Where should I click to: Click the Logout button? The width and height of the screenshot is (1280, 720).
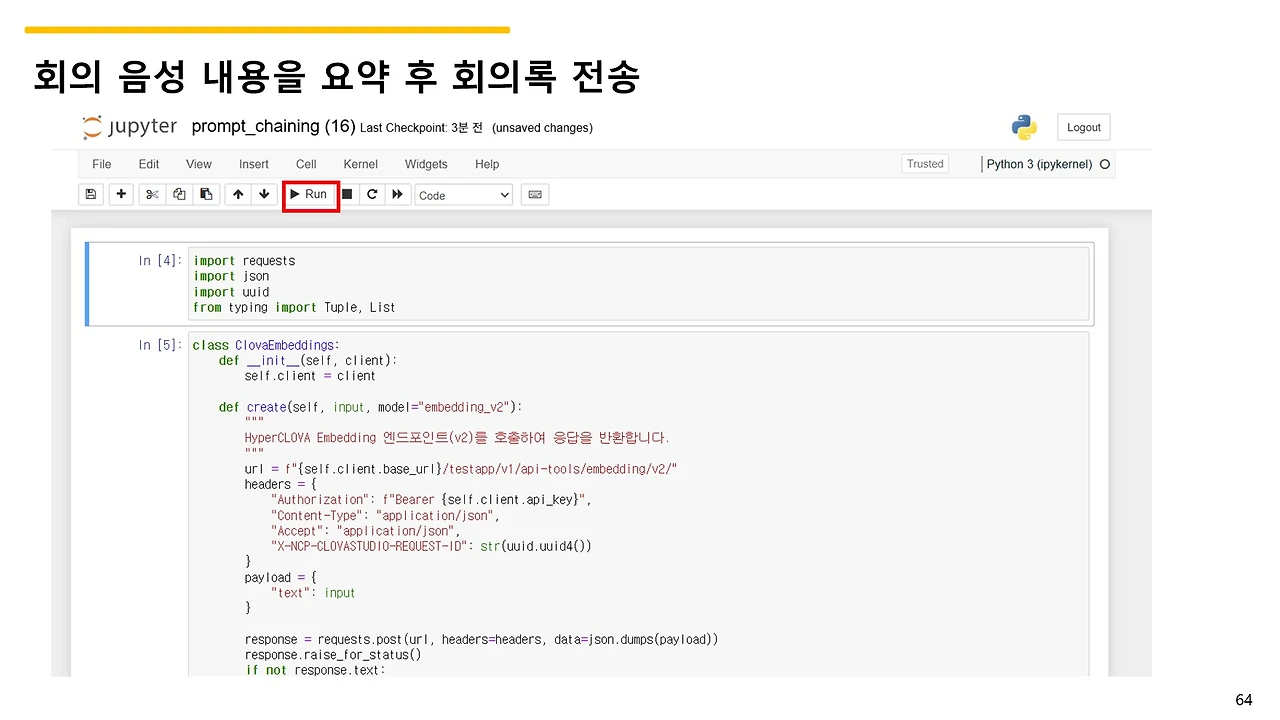tap(1084, 128)
